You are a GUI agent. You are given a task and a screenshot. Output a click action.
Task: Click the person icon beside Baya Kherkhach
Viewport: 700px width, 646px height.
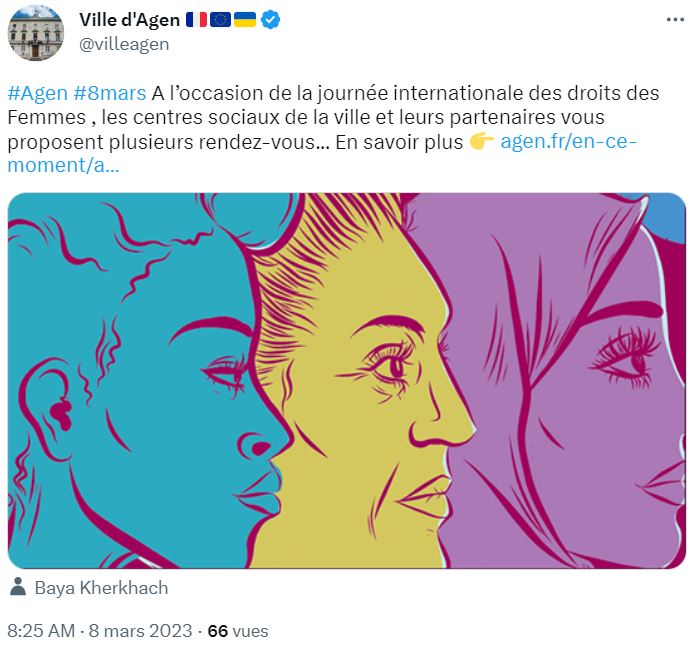[18, 587]
